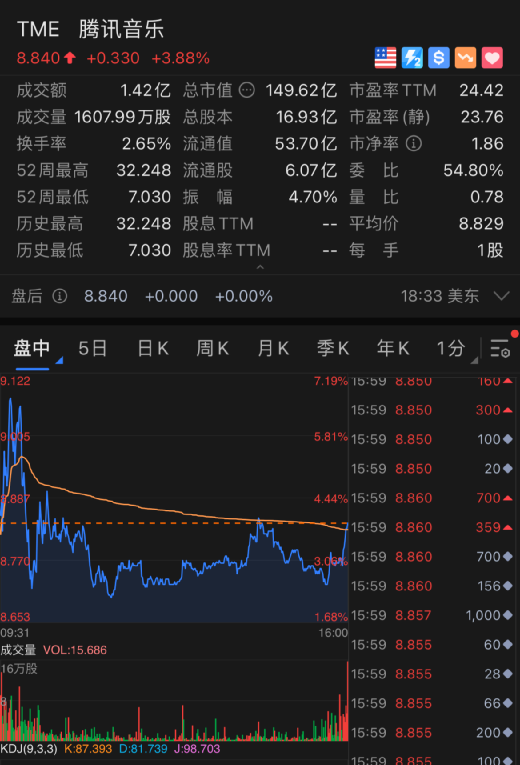Switch to the 年K yearly chart tab
The width and height of the screenshot is (520, 765).
coord(393,348)
